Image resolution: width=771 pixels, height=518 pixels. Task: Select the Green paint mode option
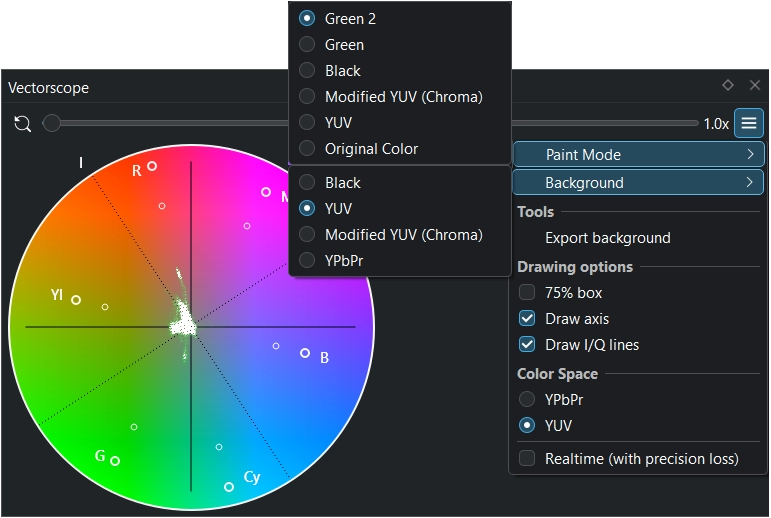click(x=344, y=45)
